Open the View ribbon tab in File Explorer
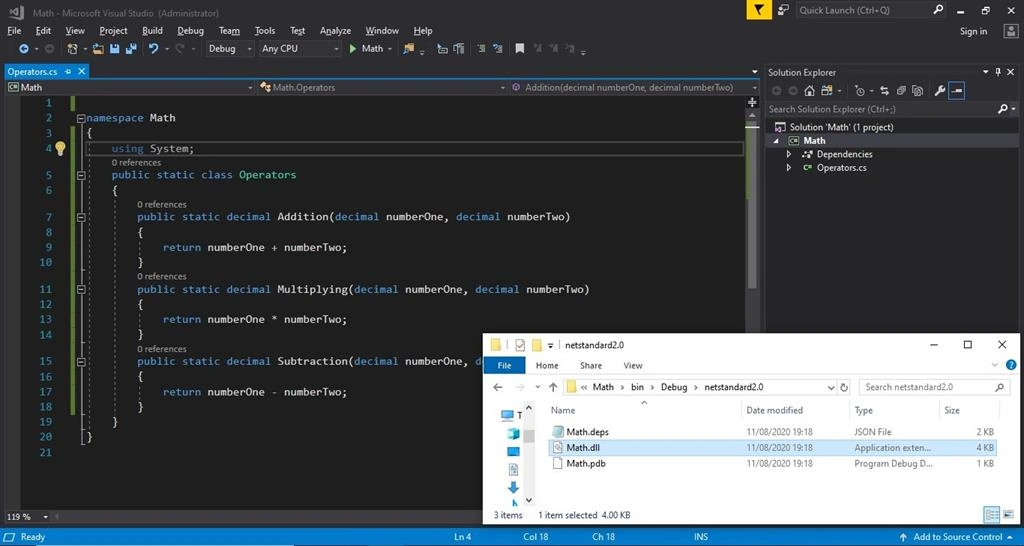 (x=633, y=366)
